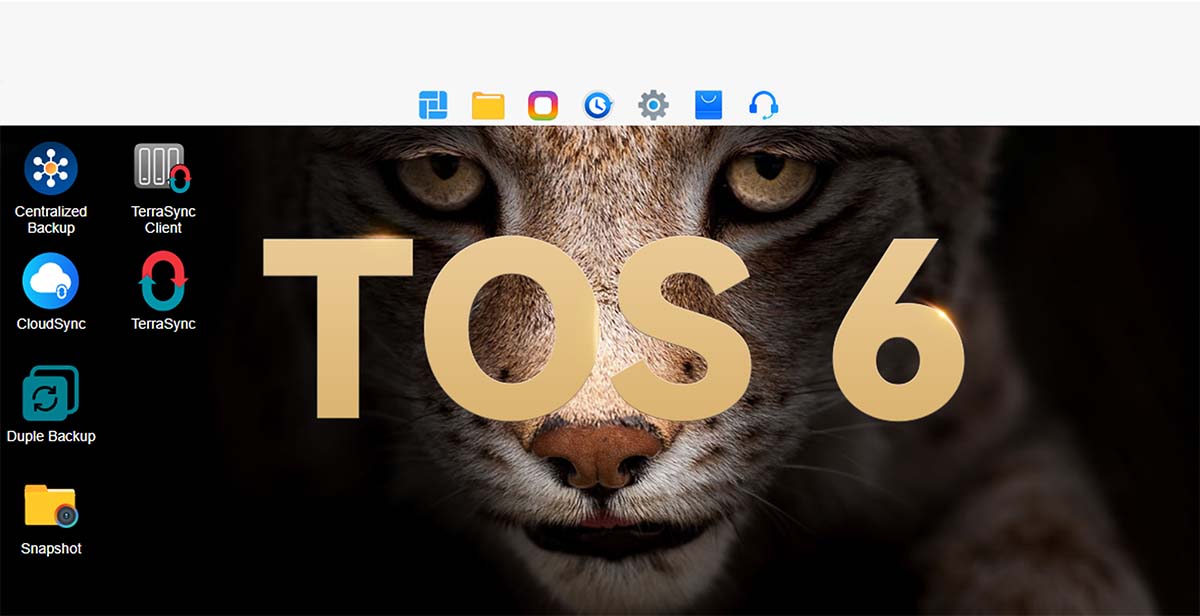
Task: Open the TerraSync Client desktop icon
Action: point(163,168)
